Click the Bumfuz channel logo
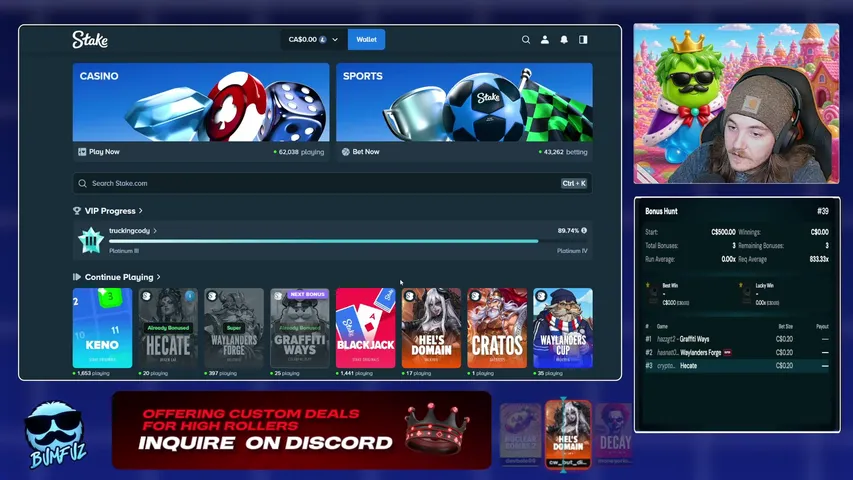This screenshot has width=853, height=480. [x=55, y=435]
